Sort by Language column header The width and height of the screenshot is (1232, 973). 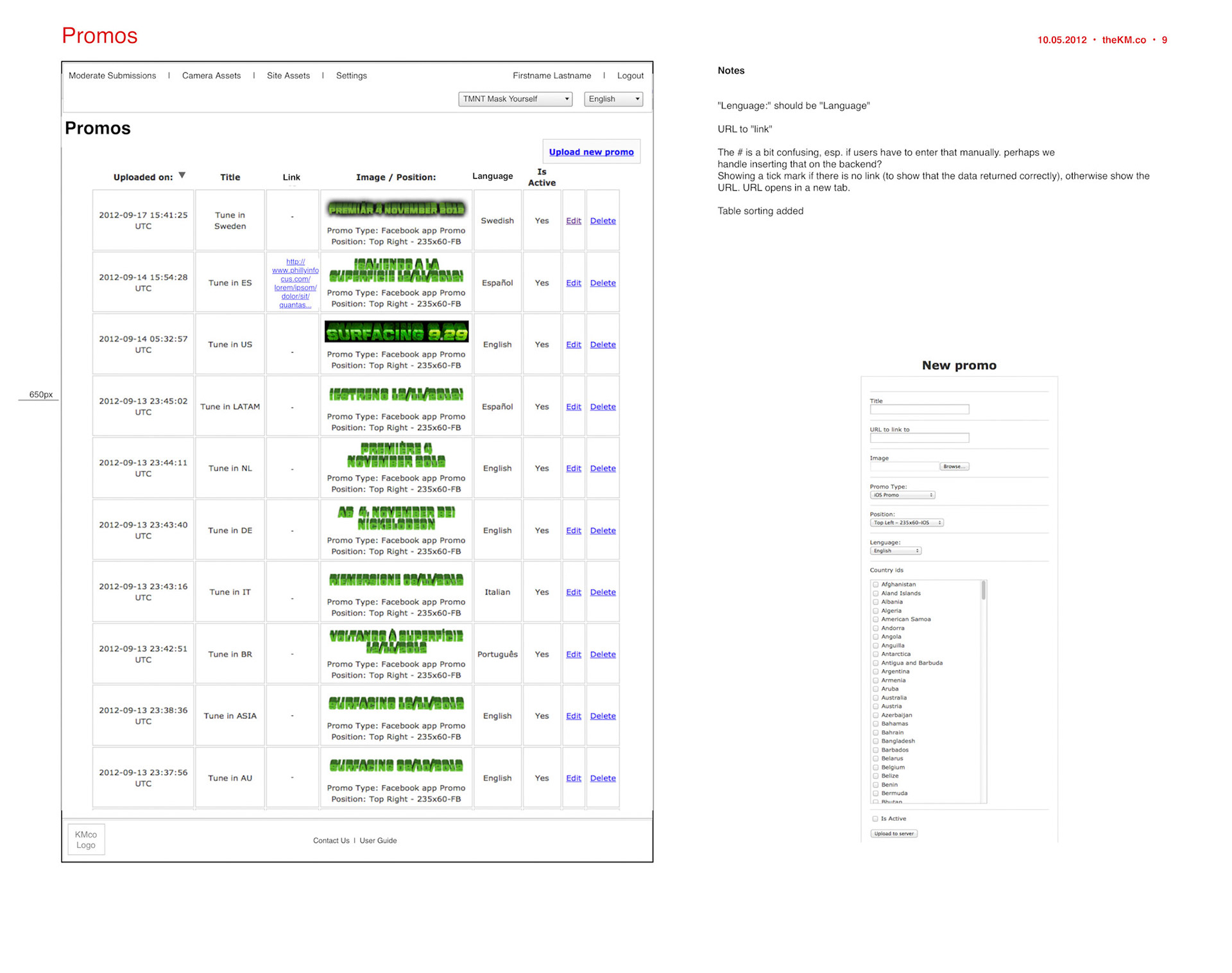click(x=492, y=176)
